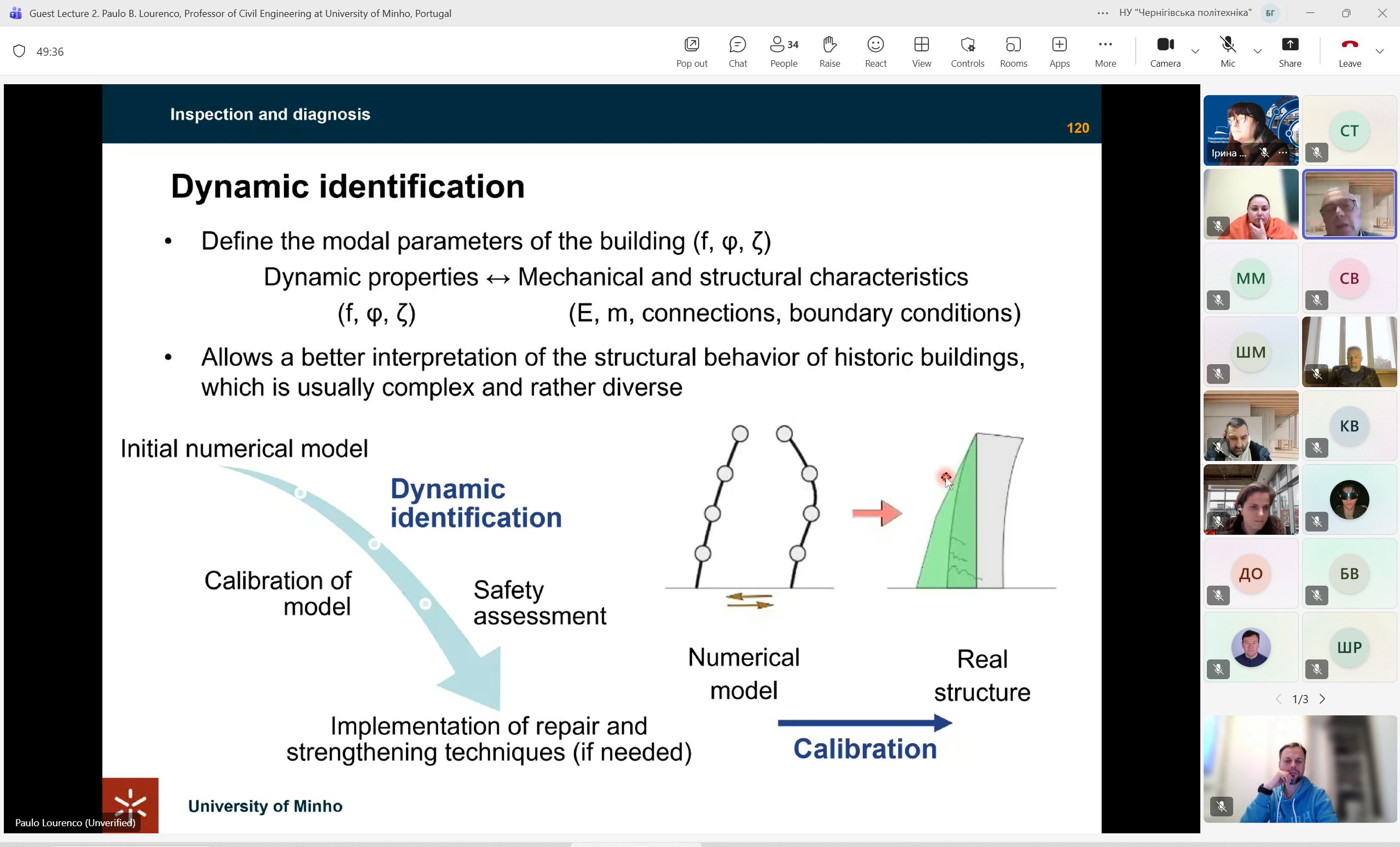Open the title bar settings ellipsis menu
Viewport: 1400px width, 847px height.
[1103, 13]
